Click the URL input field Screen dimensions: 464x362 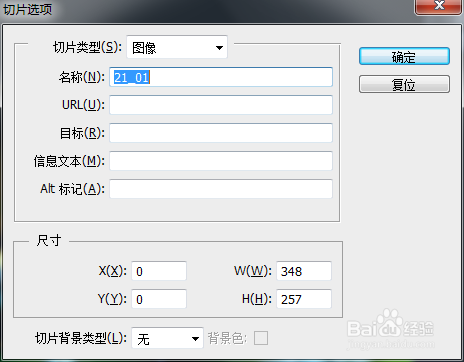pyautogui.click(x=221, y=105)
